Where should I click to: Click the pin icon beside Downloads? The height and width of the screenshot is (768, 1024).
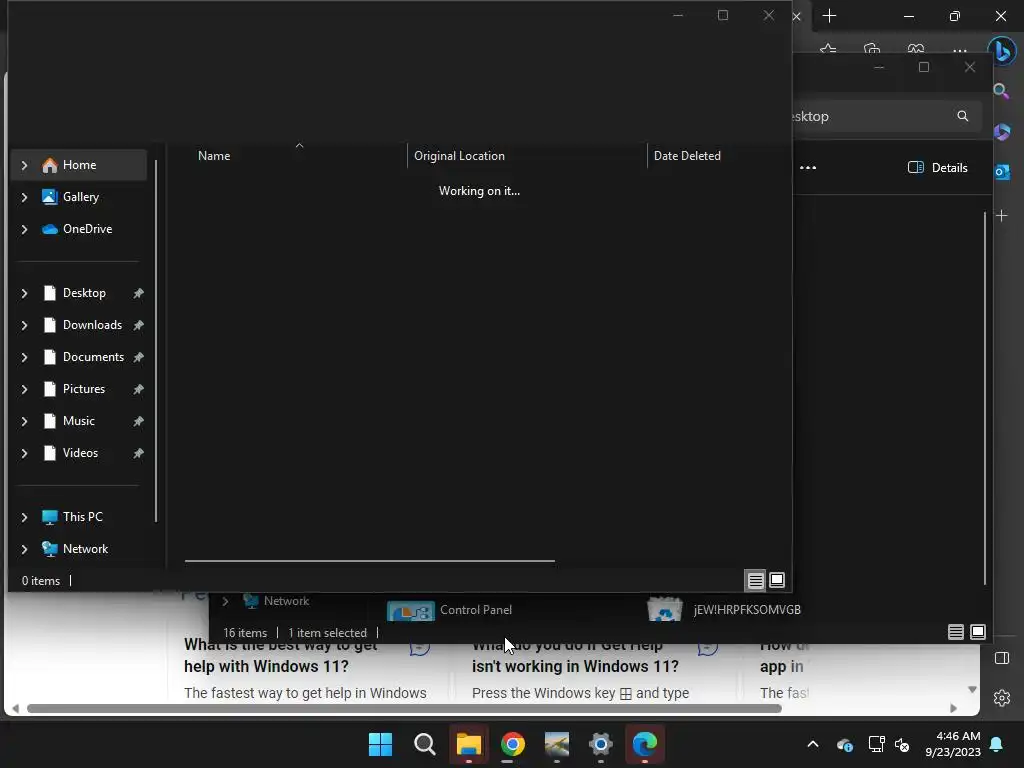click(x=138, y=326)
